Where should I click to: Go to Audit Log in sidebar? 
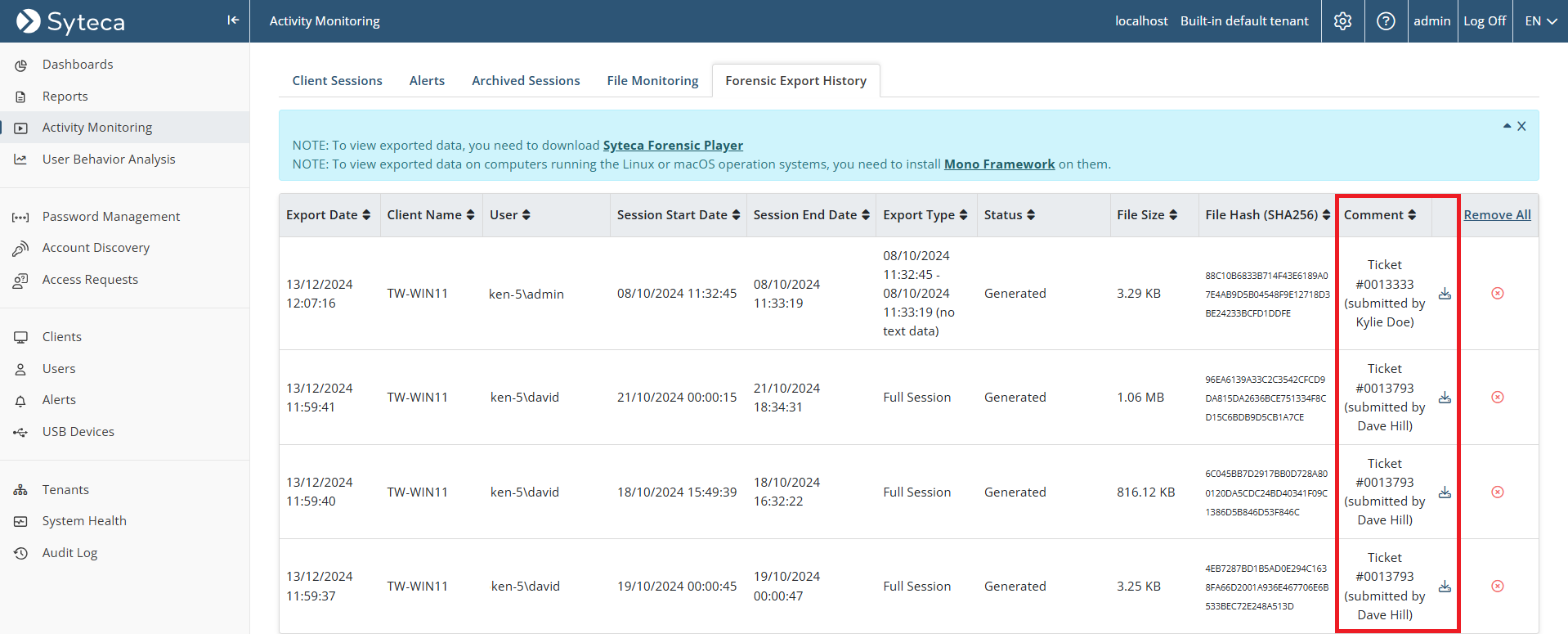[x=69, y=553]
